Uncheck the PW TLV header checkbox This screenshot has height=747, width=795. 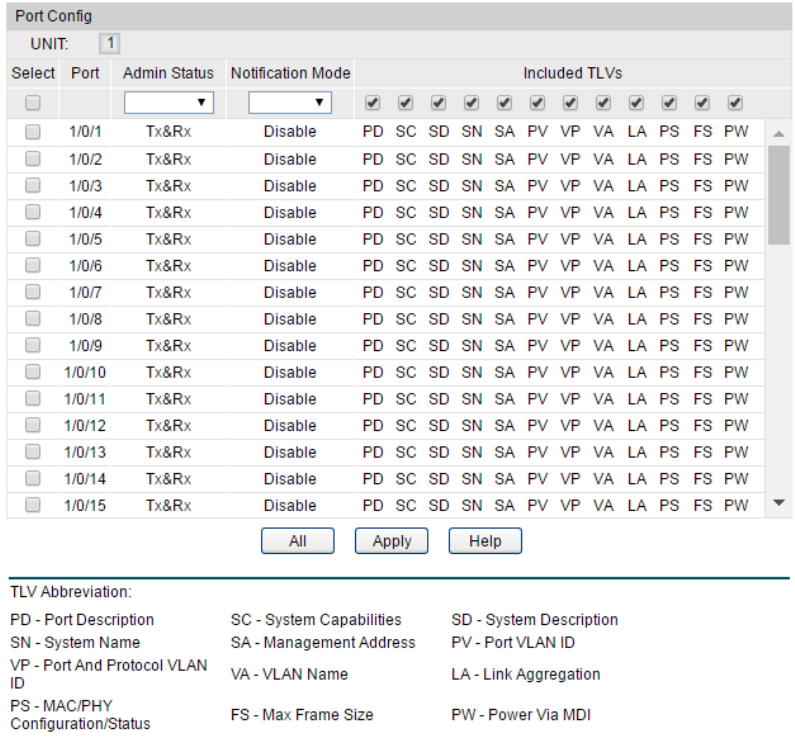click(x=735, y=103)
